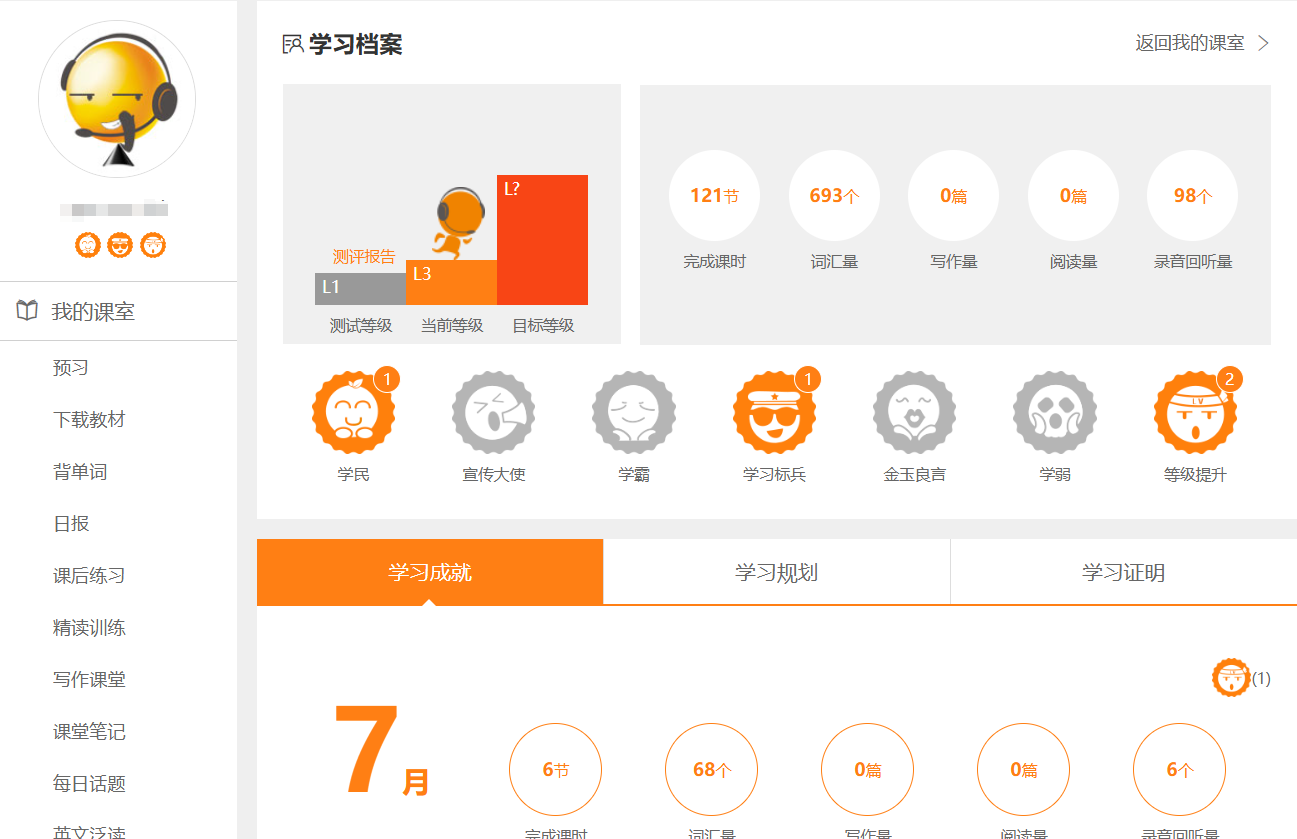Open 预习 in the sidebar
The width and height of the screenshot is (1297, 839).
coord(71,367)
